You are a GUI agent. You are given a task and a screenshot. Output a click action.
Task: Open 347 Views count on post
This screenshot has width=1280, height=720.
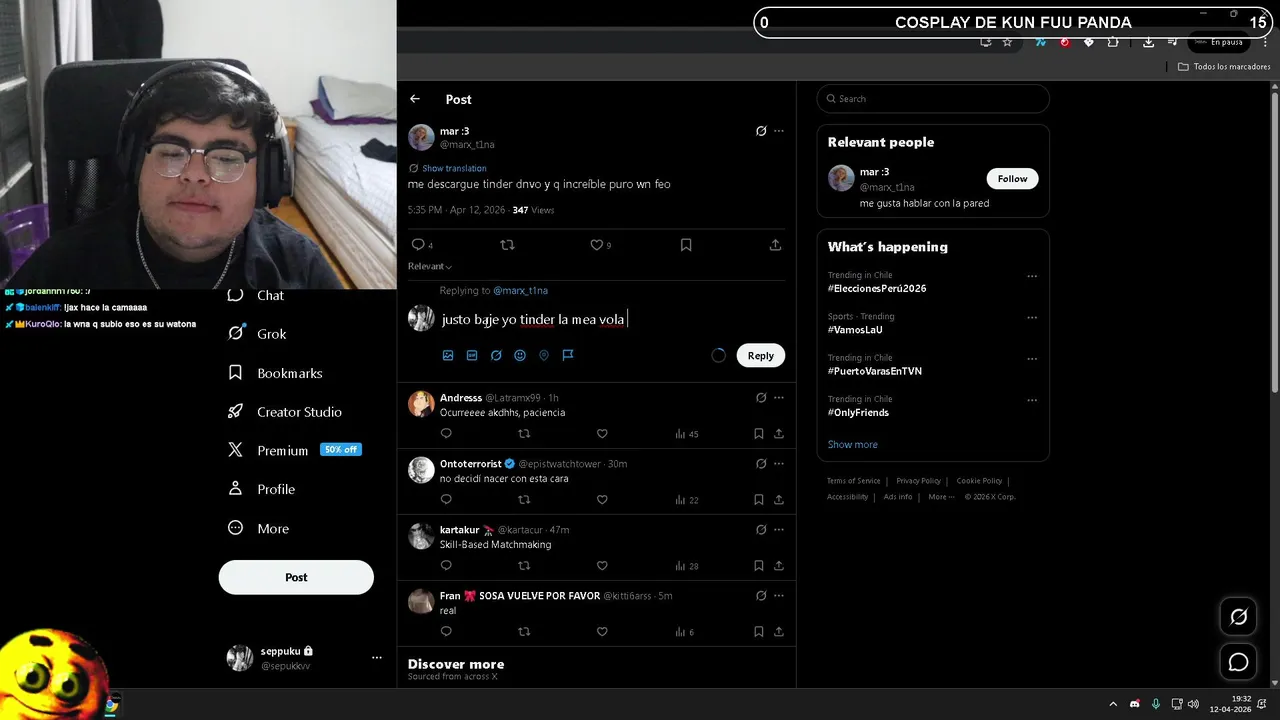point(533,210)
